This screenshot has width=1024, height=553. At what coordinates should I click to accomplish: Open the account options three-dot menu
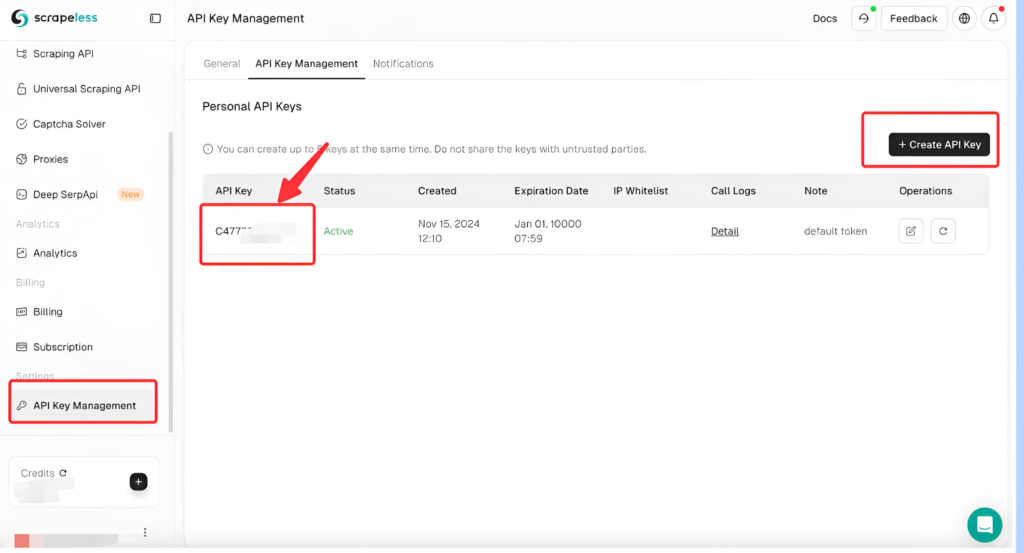[x=145, y=533]
